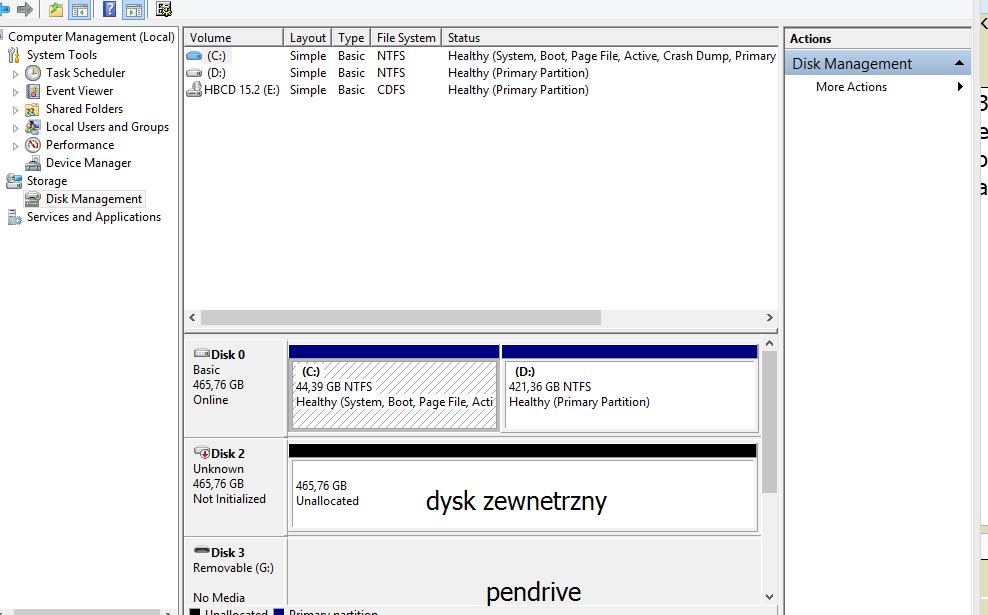Click the Disk Management tree icon

(x=33, y=199)
